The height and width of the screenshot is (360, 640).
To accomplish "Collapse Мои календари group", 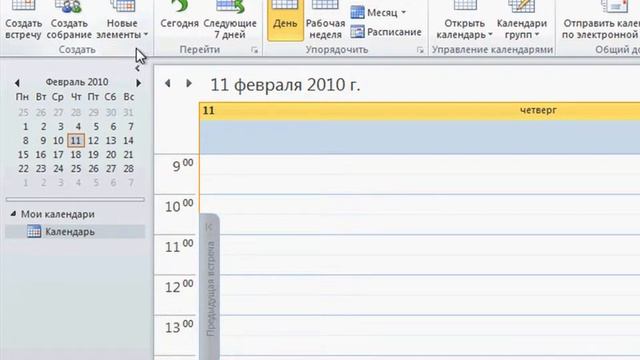I will click(13, 213).
